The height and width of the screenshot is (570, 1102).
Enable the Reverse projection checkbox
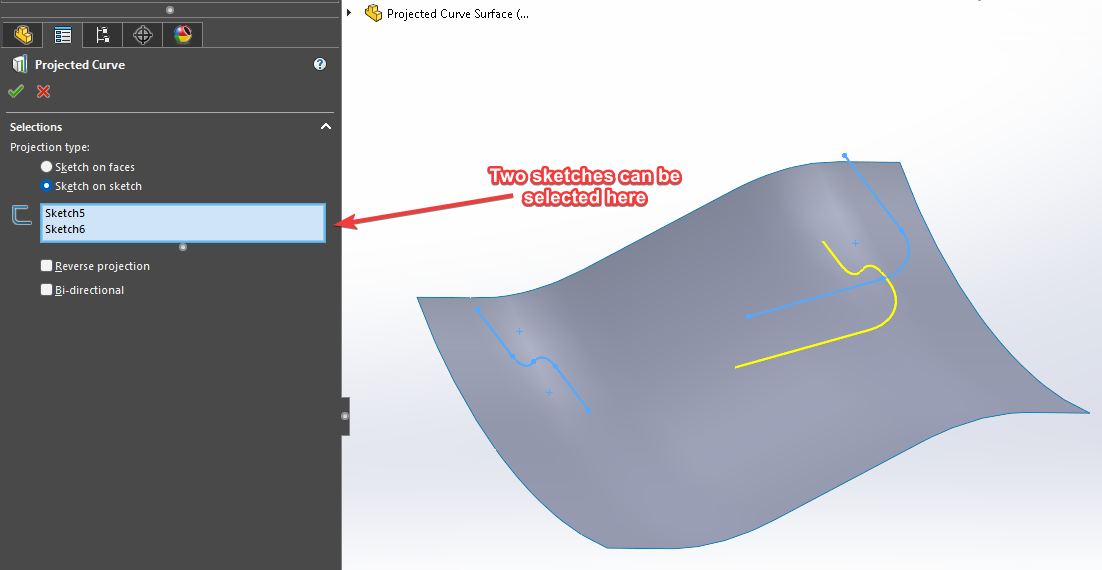(47, 266)
